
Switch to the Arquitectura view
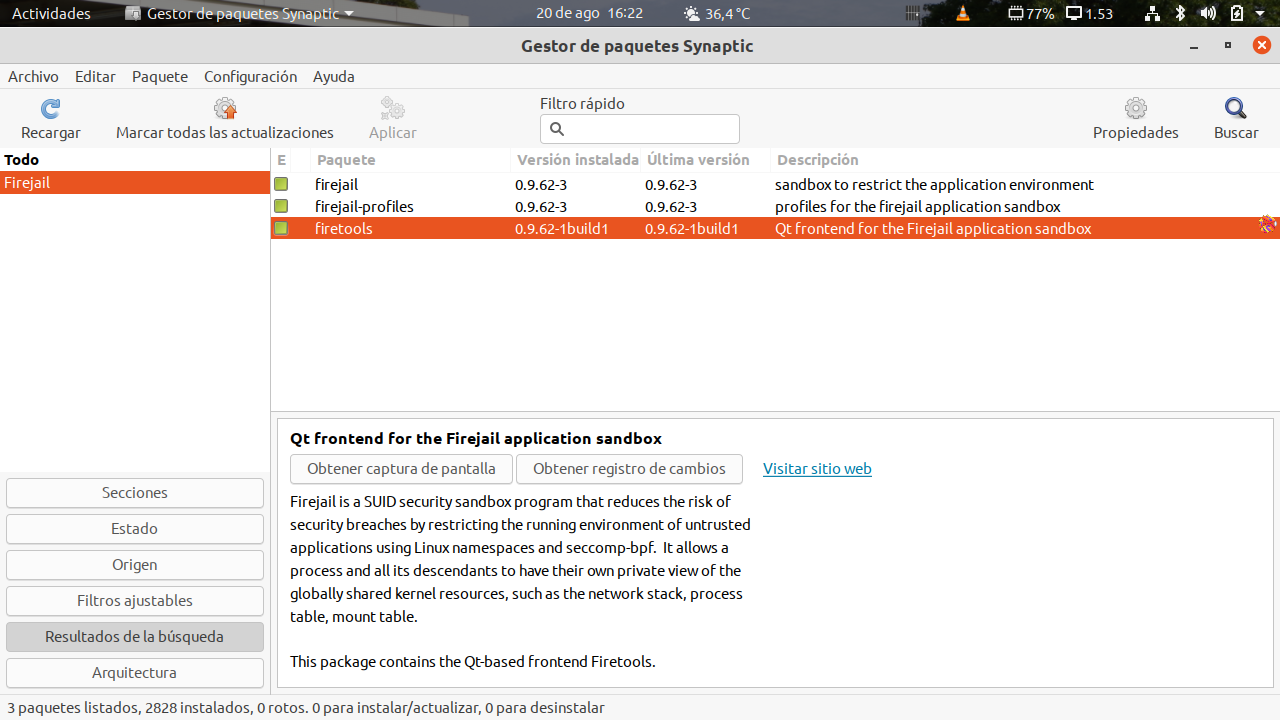(135, 673)
